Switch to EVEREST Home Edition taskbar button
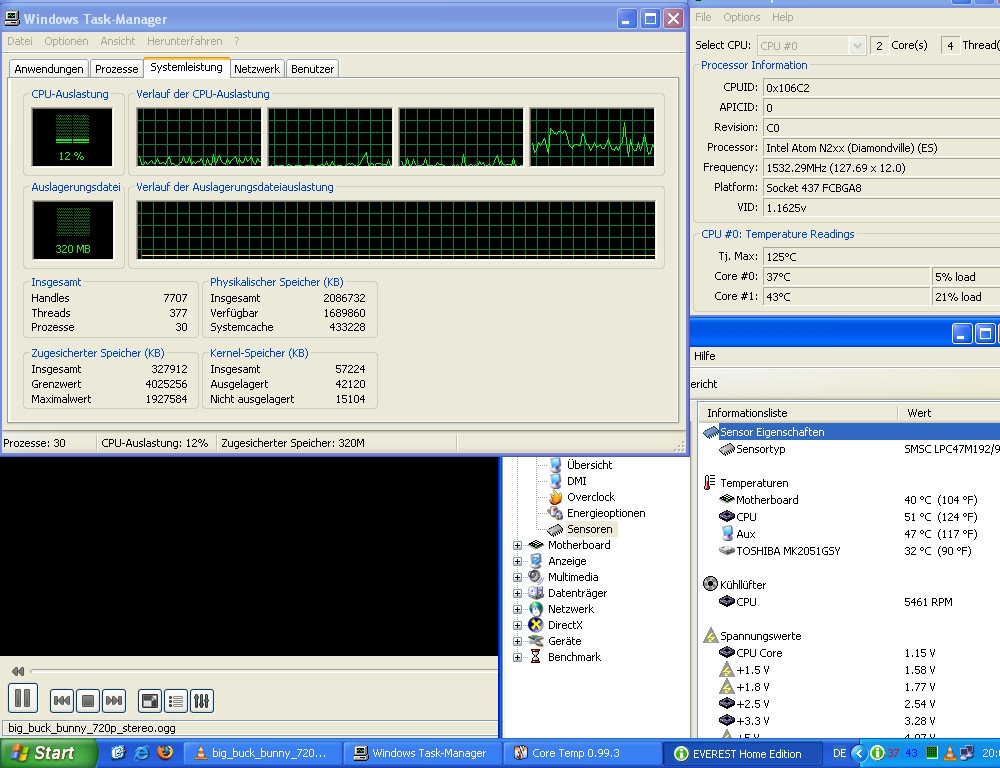The width and height of the screenshot is (1000, 768). pyautogui.click(x=742, y=753)
